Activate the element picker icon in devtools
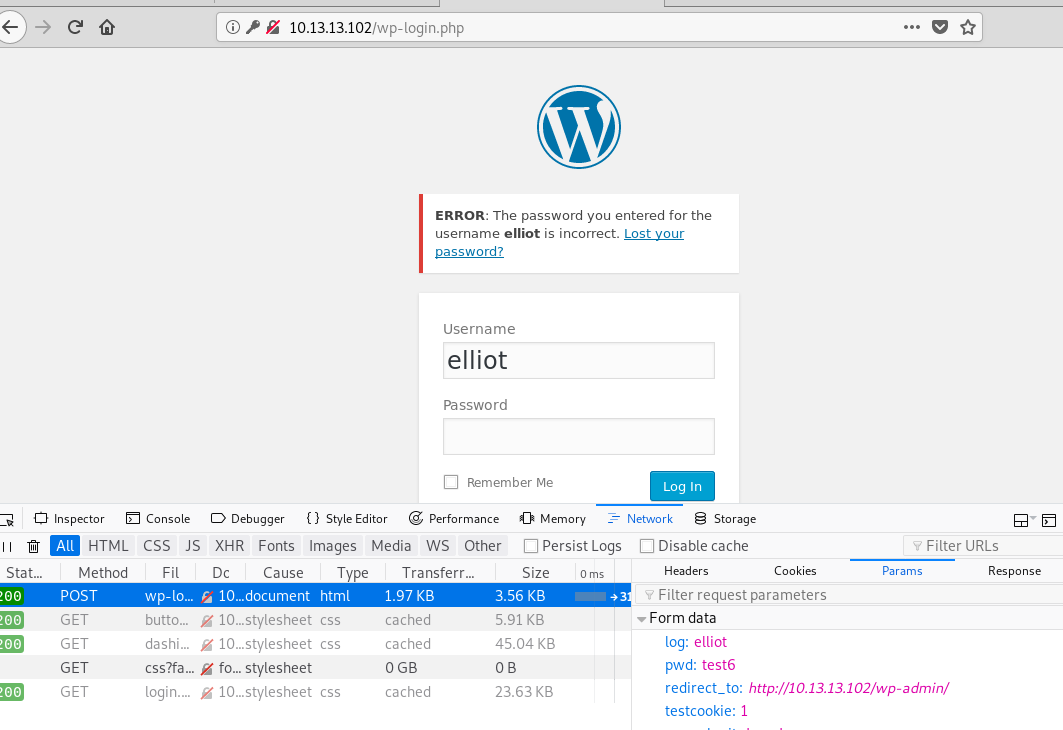 tap(7, 520)
